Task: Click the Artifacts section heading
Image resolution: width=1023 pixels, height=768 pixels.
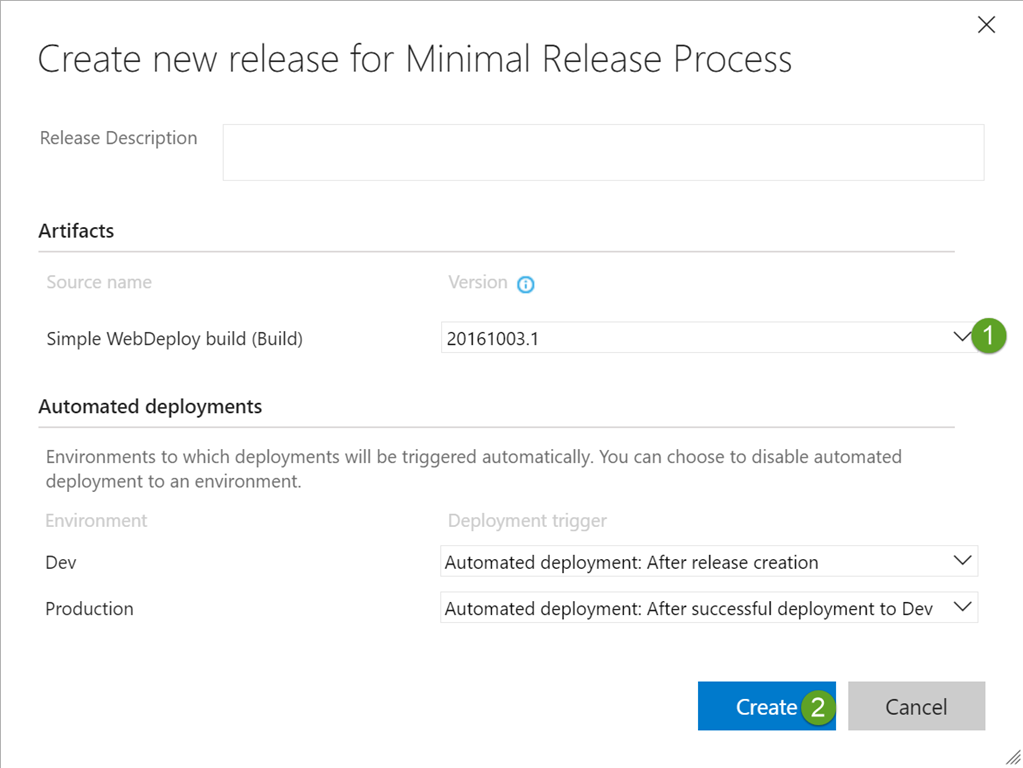Action: pos(76,231)
